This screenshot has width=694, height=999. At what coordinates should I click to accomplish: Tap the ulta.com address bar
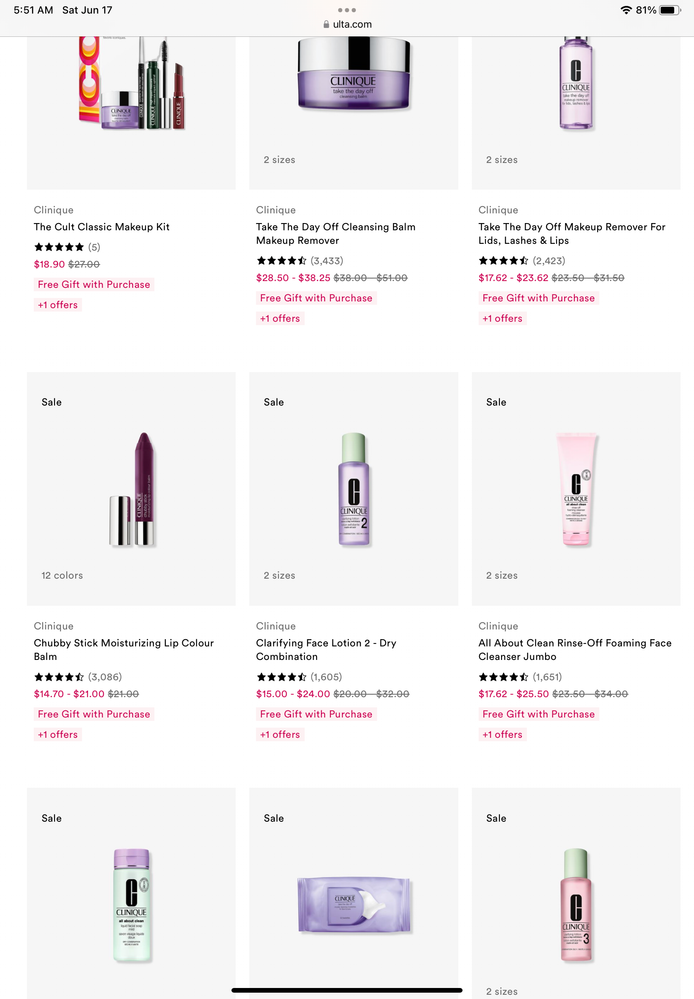point(347,25)
